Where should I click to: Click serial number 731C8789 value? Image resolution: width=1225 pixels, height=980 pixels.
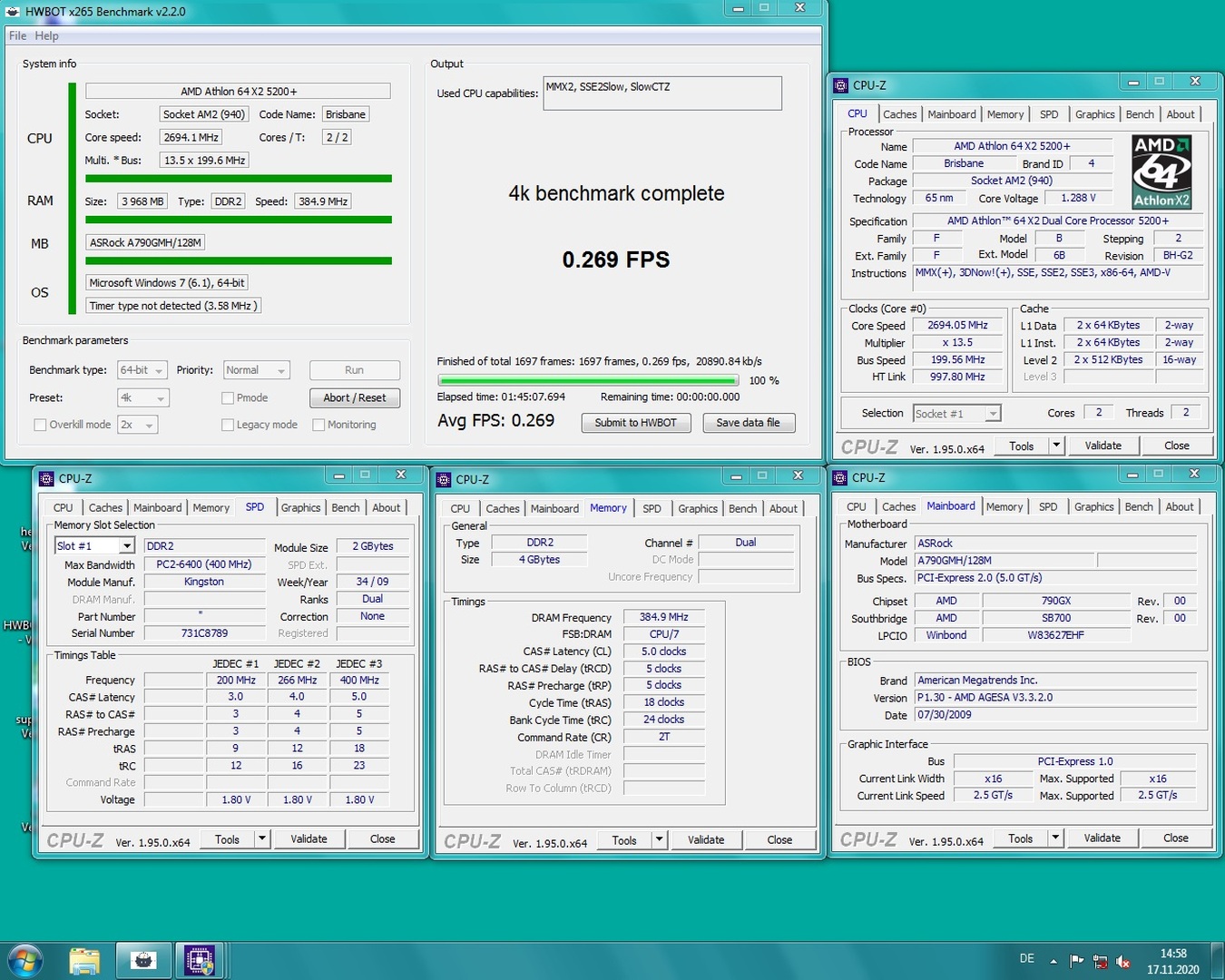click(204, 633)
